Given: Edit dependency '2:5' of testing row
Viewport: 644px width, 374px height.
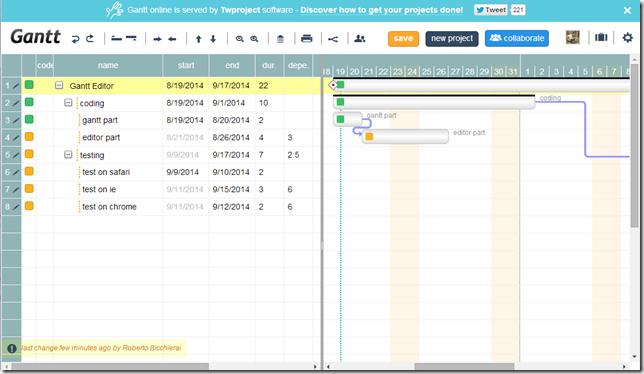Looking at the screenshot, I should [x=293, y=155].
